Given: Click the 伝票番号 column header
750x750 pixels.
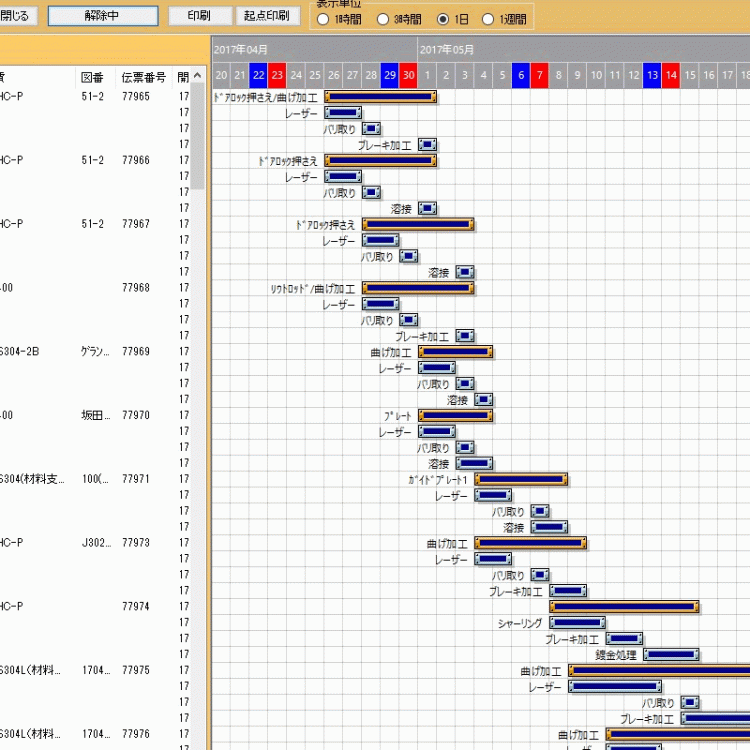Looking at the screenshot, I should (x=143, y=77).
